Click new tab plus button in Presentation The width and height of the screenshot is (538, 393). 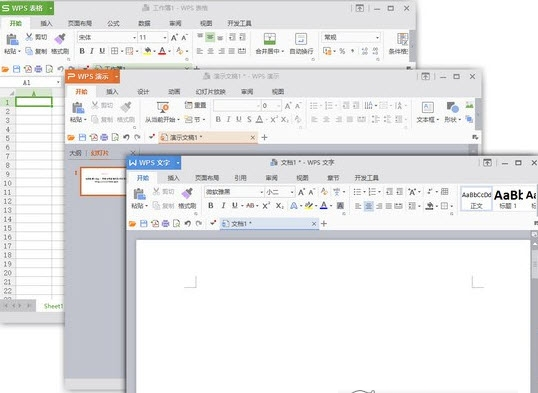264,137
